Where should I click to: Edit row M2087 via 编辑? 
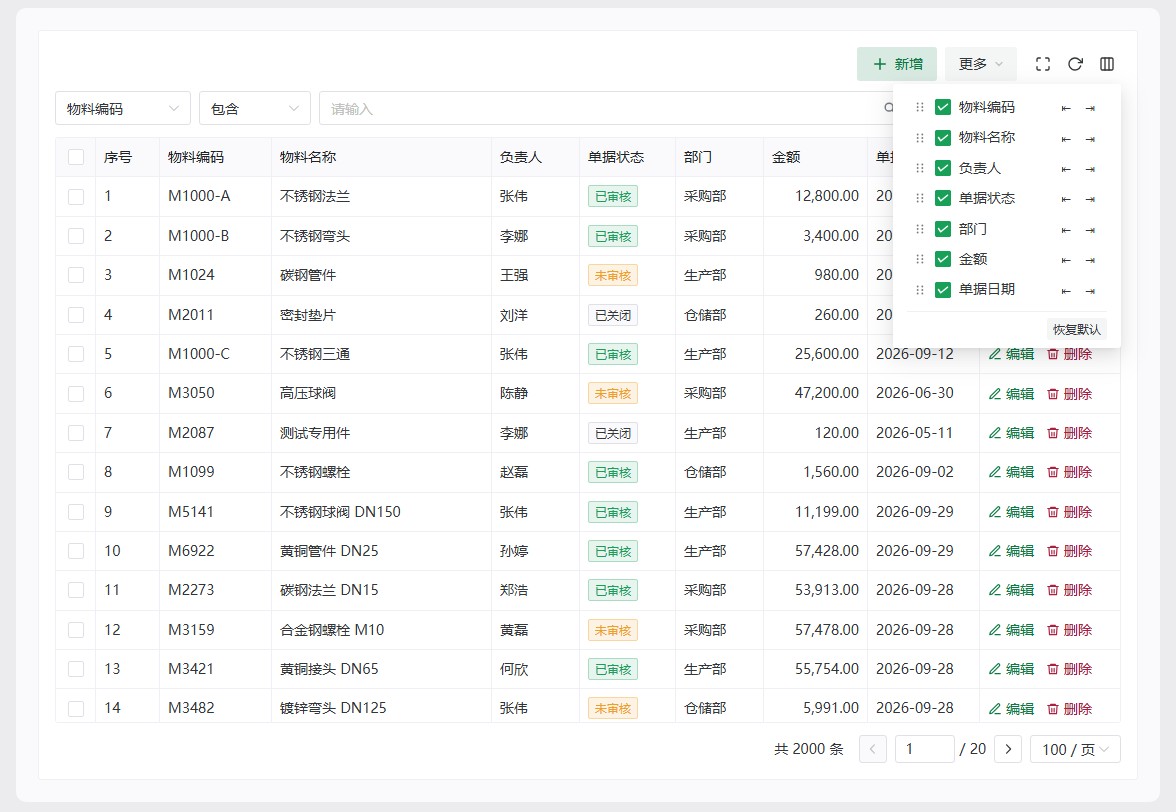pos(1011,433)
